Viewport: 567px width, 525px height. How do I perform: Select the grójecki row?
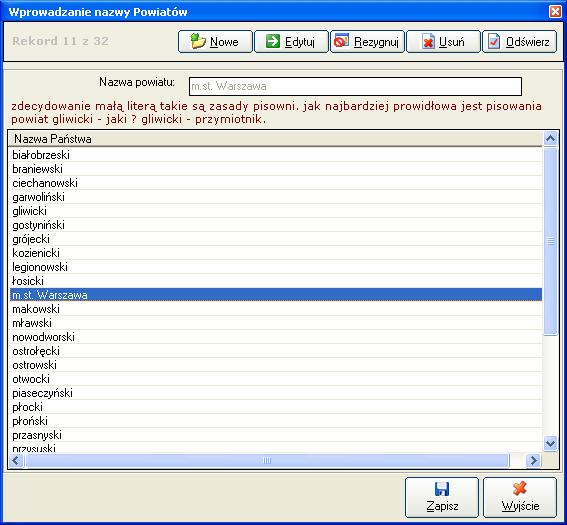click(x=275, y=239)
